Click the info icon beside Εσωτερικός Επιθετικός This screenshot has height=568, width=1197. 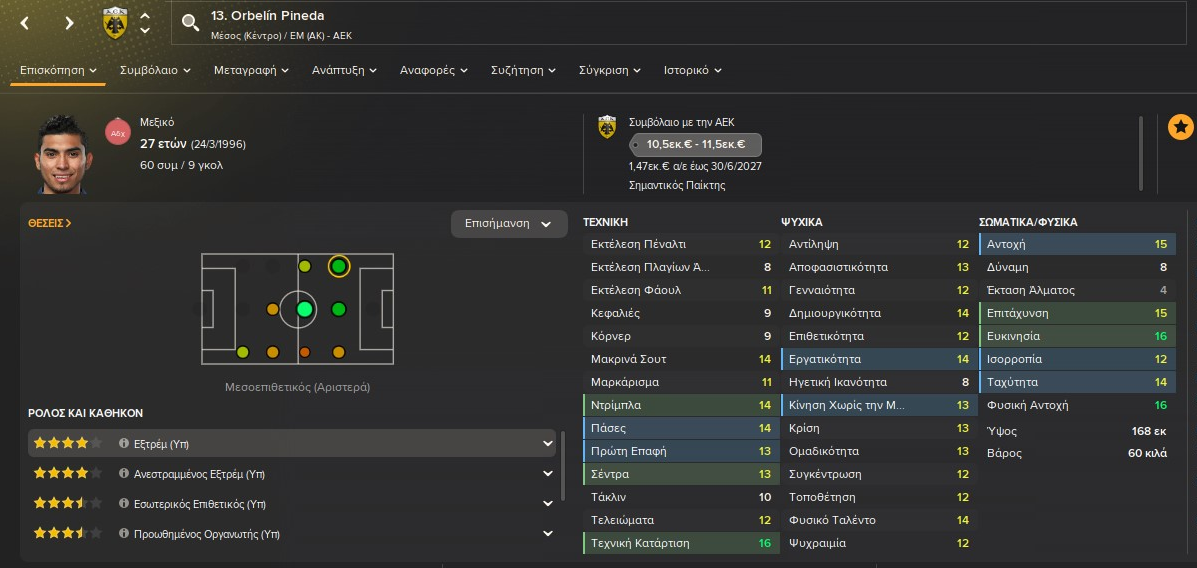click(124, 504)
